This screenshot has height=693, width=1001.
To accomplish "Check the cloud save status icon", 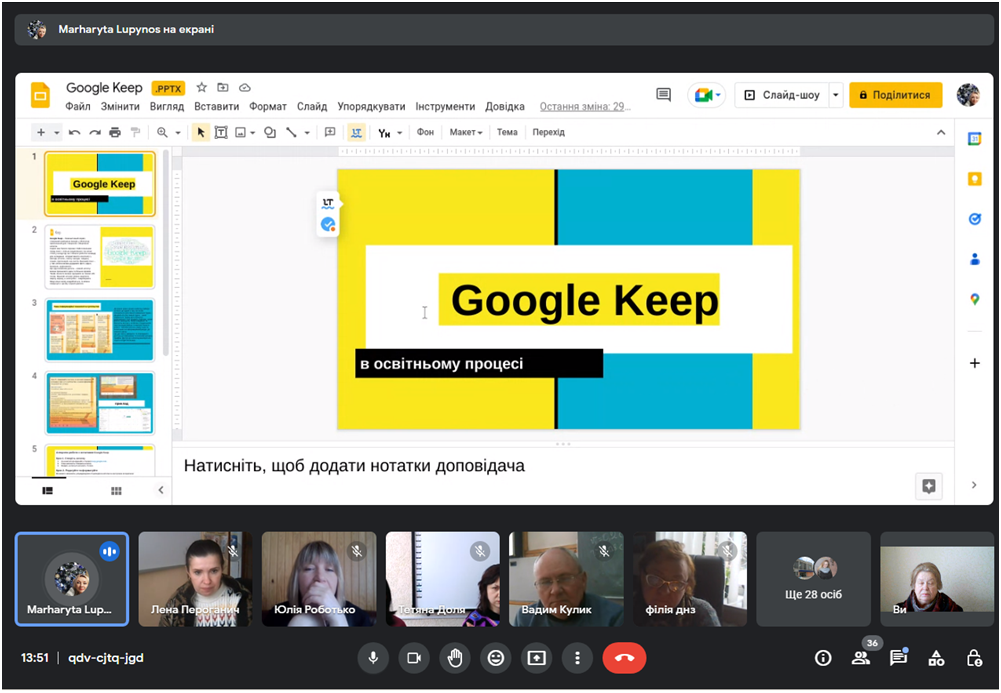I will (245, 87).
